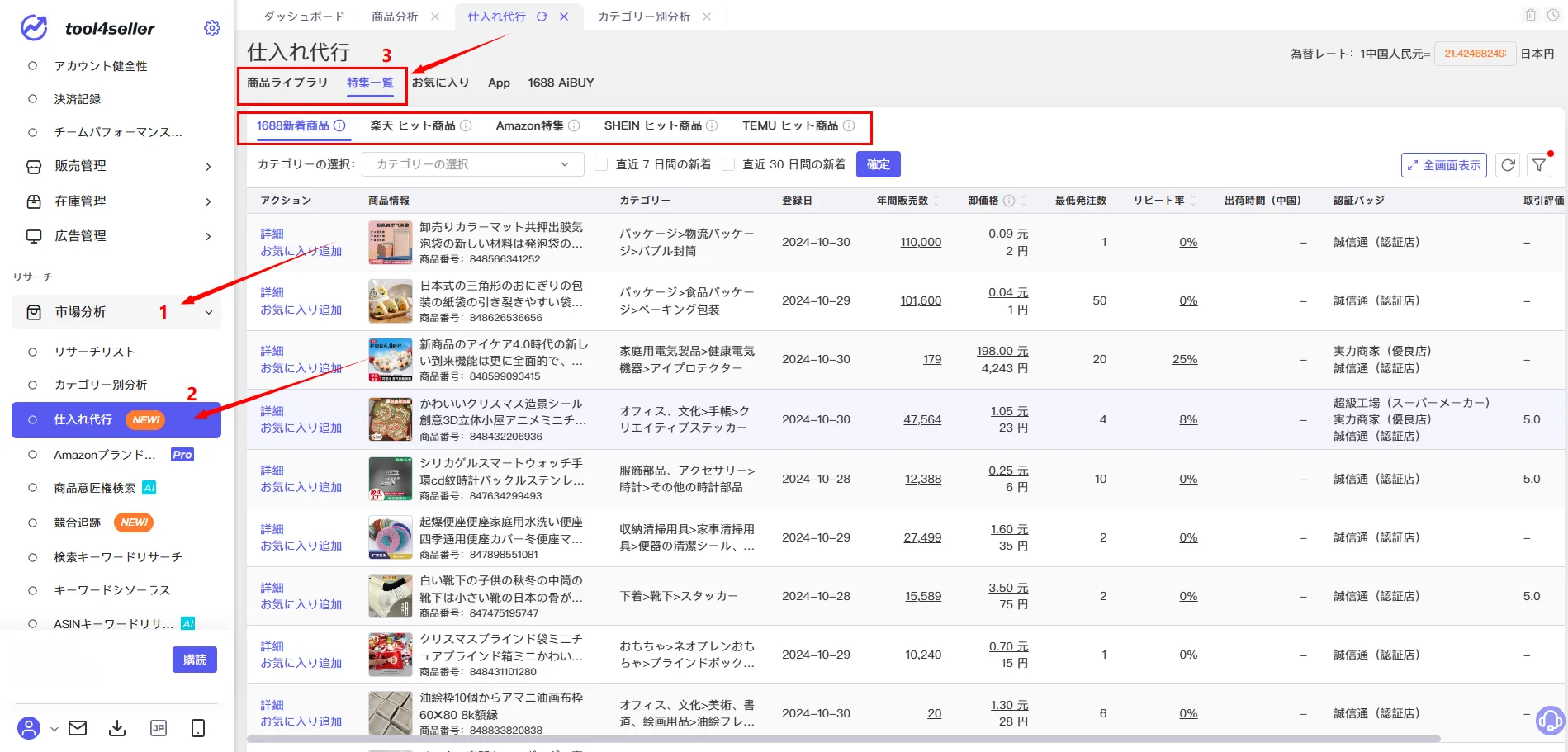The height and width of the screenshot is (752, 1568).
Task: Switch to the ダッシュボード tab
Action: point(305,17)
